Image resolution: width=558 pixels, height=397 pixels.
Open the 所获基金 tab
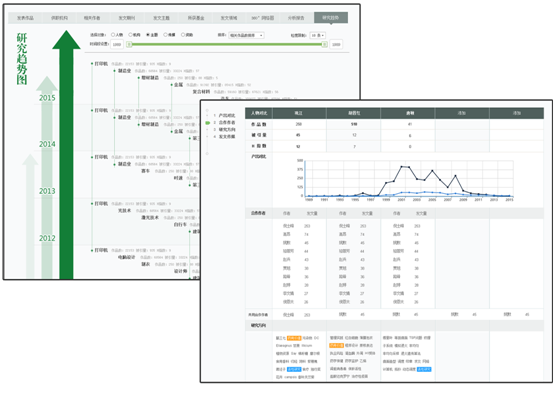pyautogui.click(x=196, y=18)
